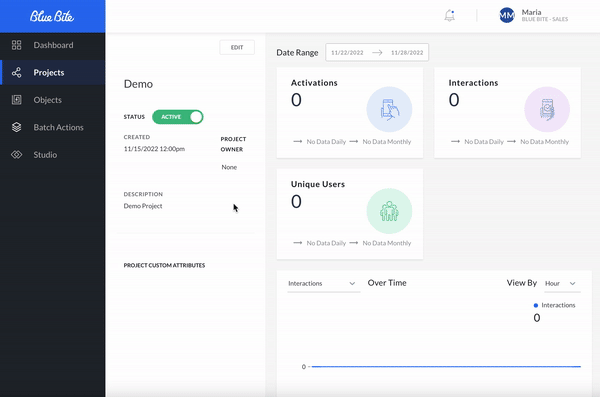Screen dimensions: 600x397
Task: Open the Interactions metric dropdown
Action: 323,283
